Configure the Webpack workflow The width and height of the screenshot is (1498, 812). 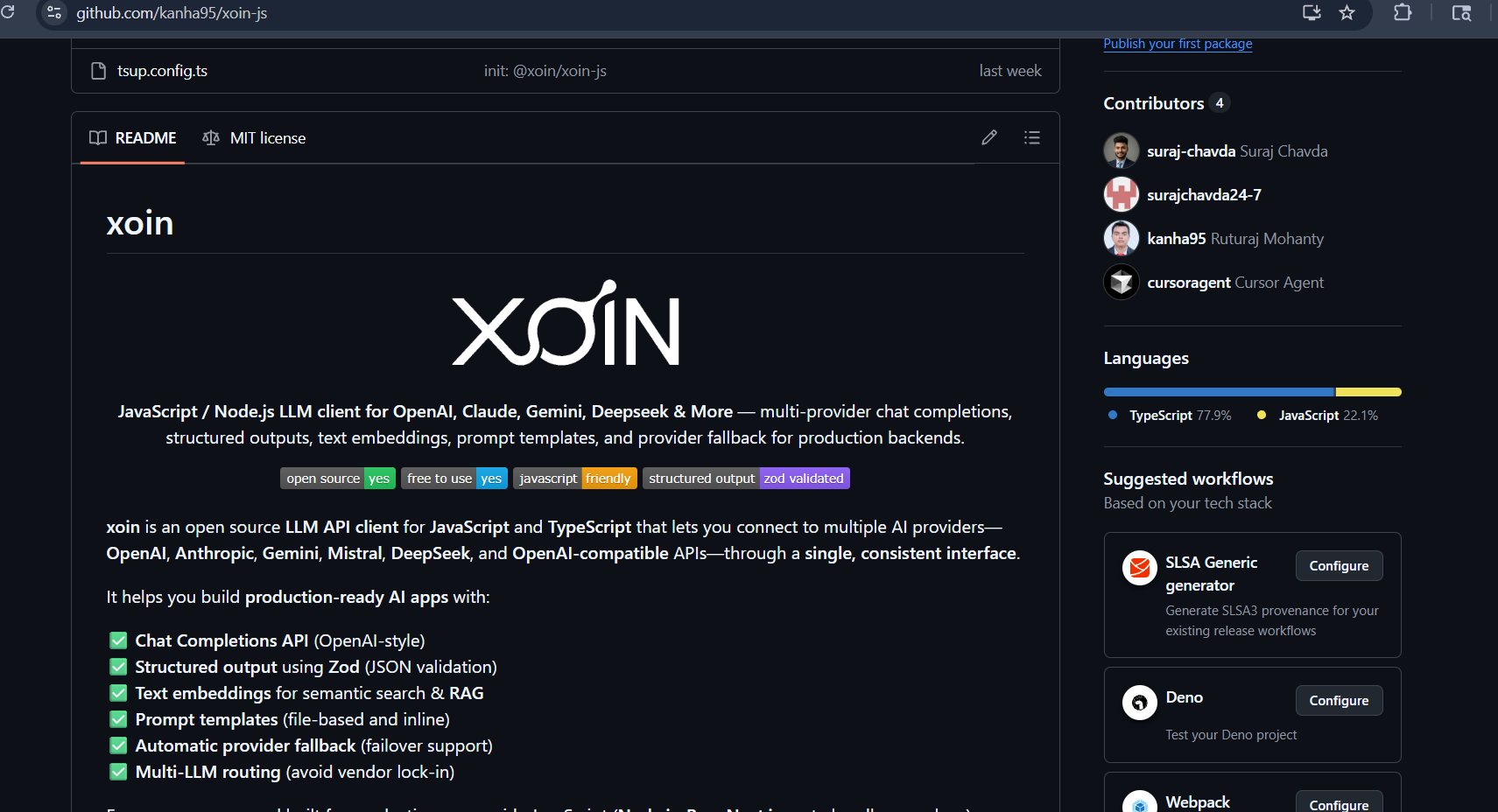1339,801
